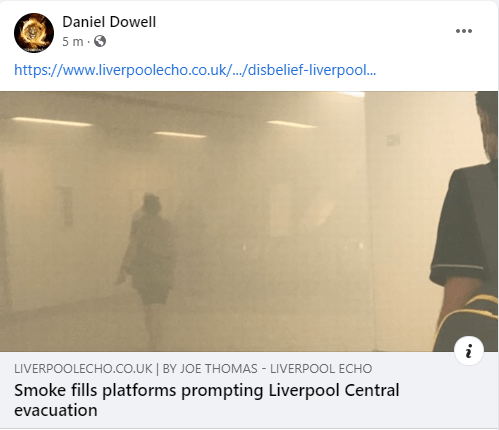The image size is (499, 430).
Task: Click Liverpool Central in the headline
Action: pos(334,390)
